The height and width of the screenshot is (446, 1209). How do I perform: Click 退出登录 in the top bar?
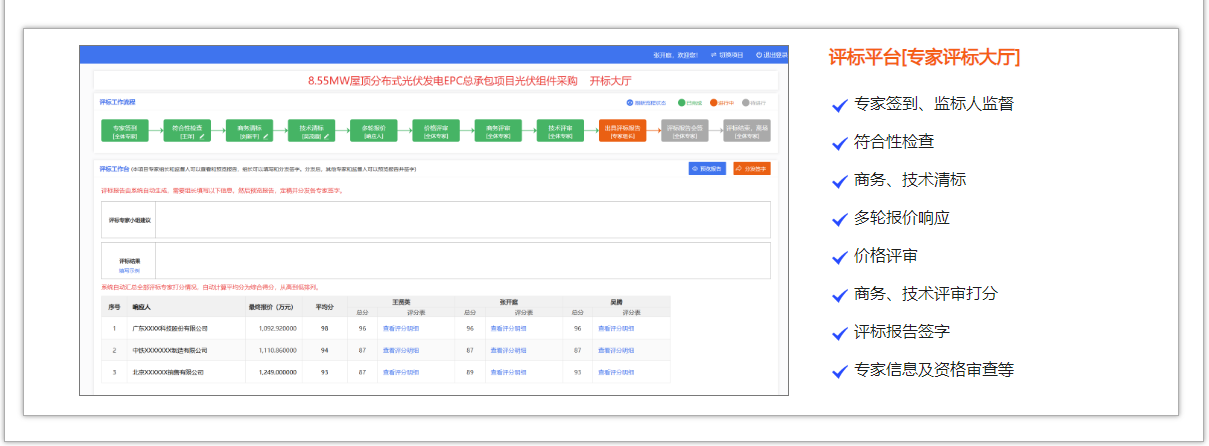click(x=776, y=54)
